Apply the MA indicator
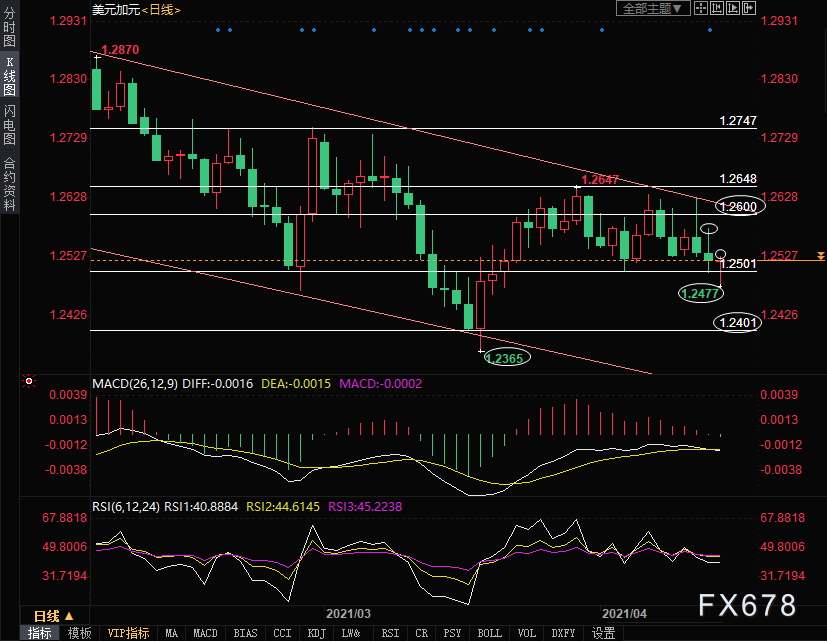Screen dimensions: 827x641 coord(171,633)
